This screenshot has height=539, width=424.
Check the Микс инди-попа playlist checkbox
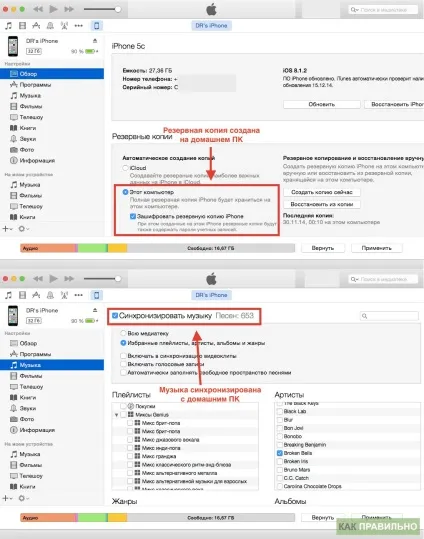pos(130,448)
